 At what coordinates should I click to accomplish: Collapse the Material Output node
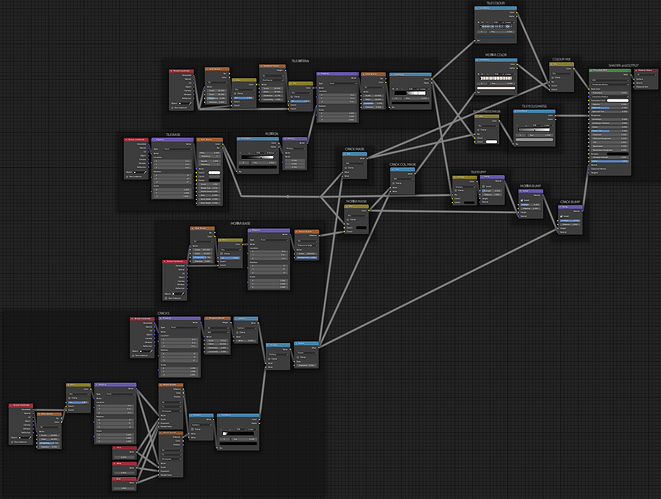[637, 70]
